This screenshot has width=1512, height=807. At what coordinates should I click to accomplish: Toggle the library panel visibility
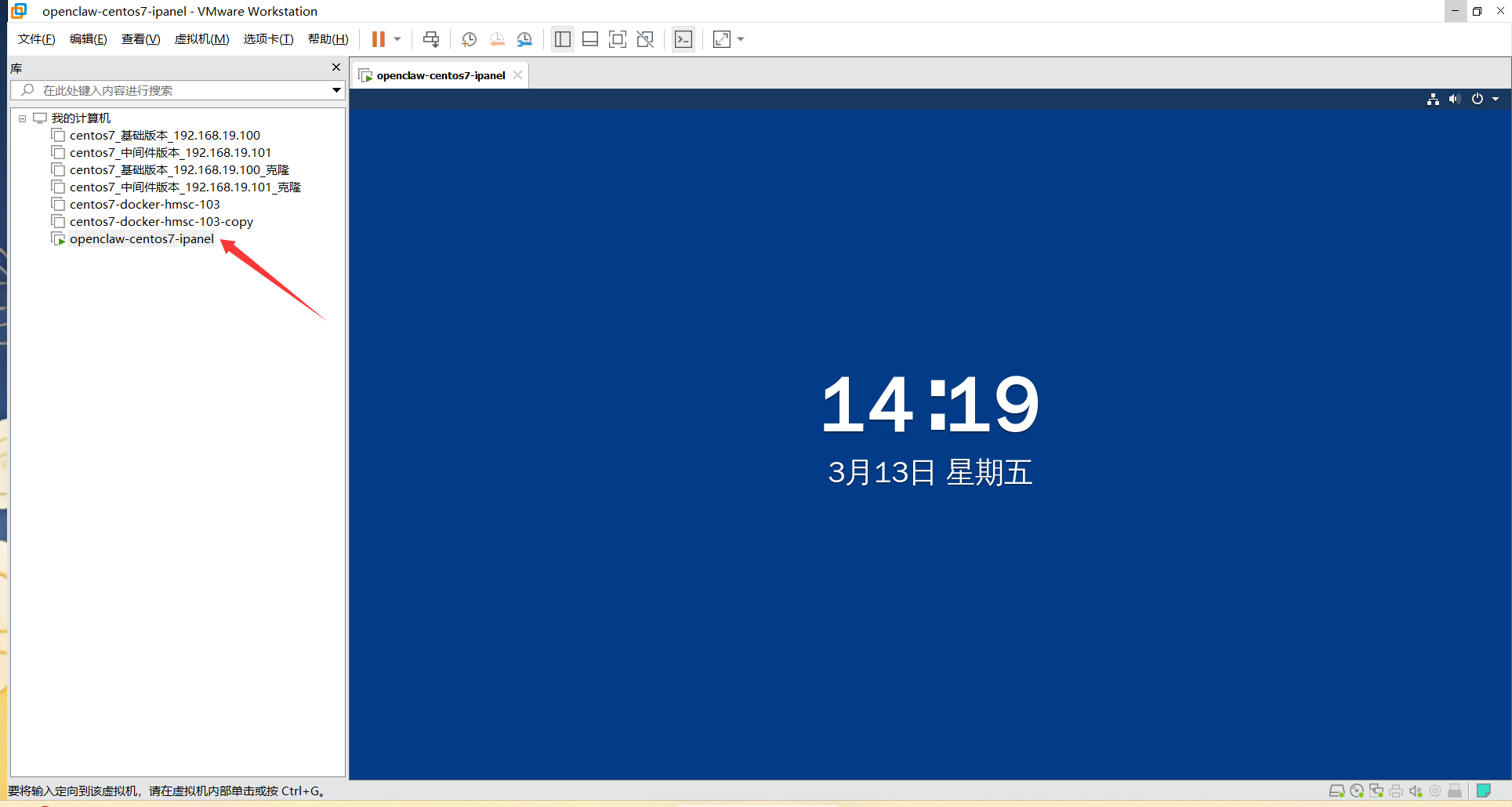pos(562,38)
